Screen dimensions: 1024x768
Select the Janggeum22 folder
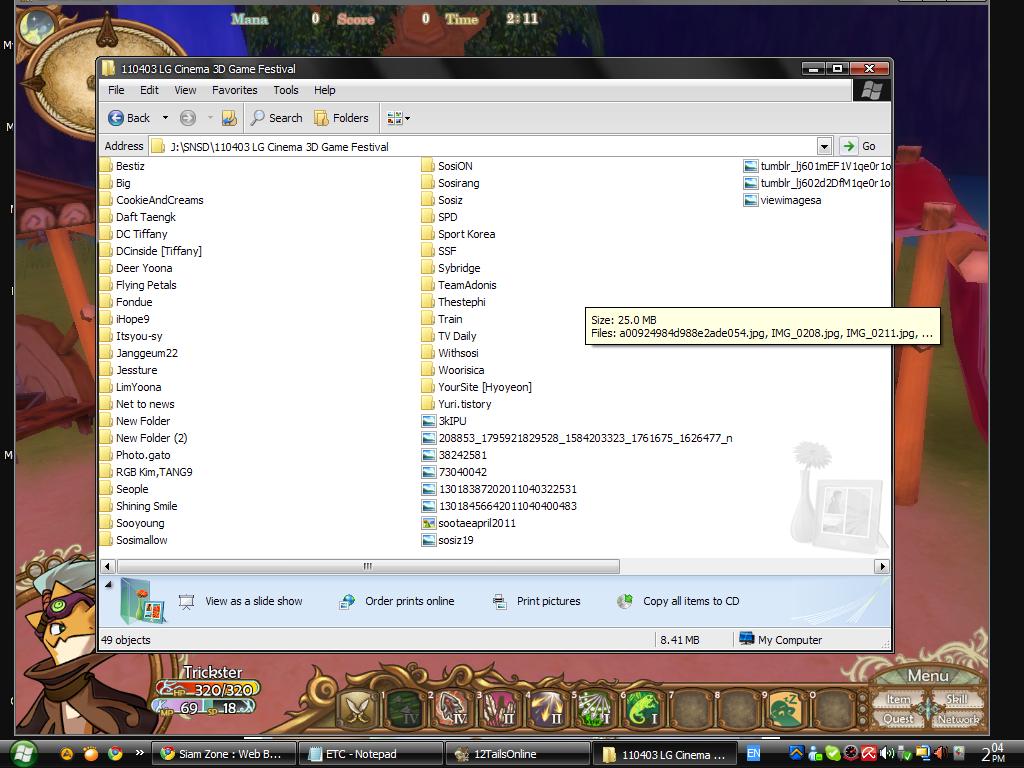click(x=140, y=353)
